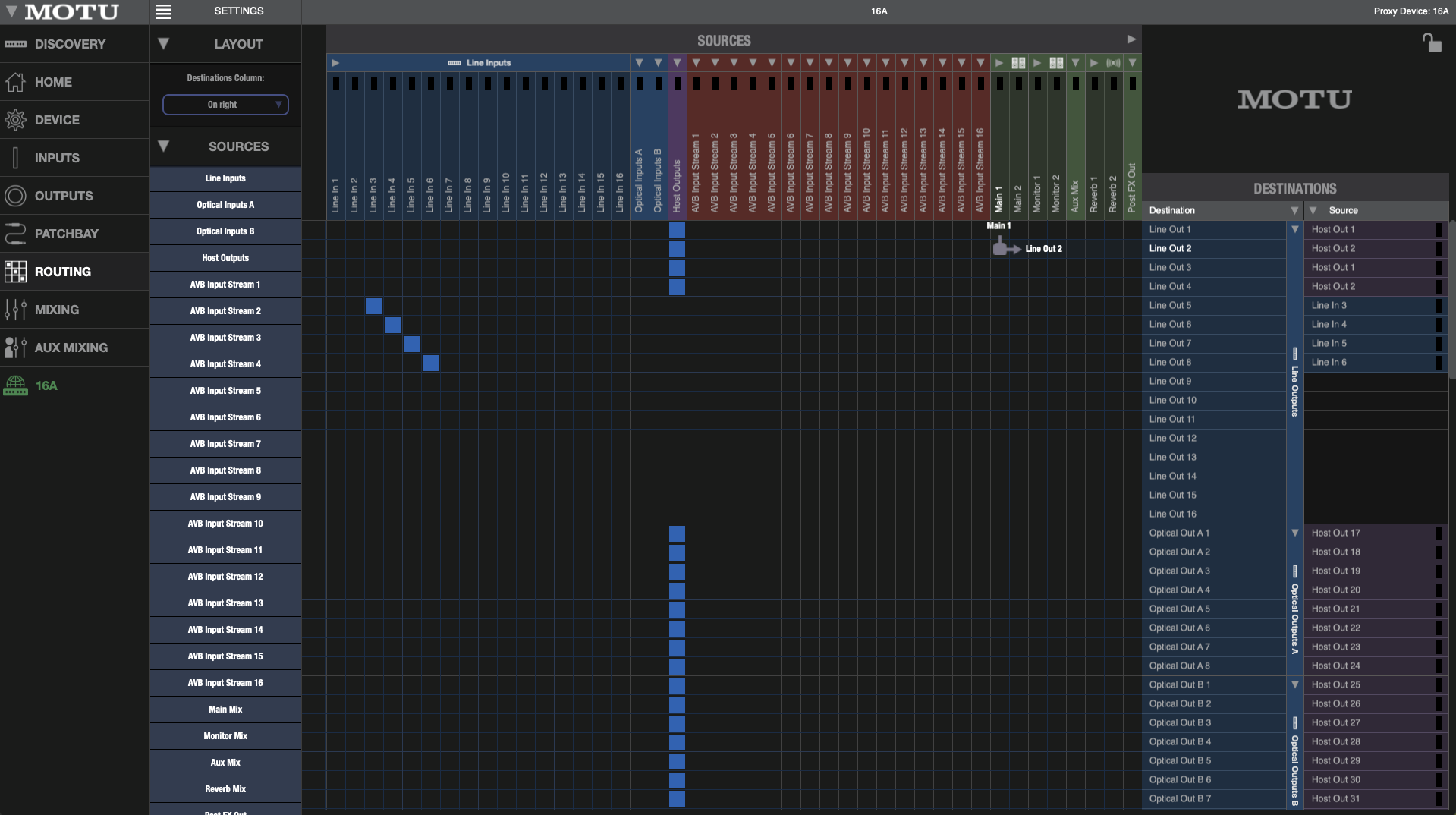Switch to the Aux Mixing page label
1456x815 pixels.
click(x=71, y=348)
